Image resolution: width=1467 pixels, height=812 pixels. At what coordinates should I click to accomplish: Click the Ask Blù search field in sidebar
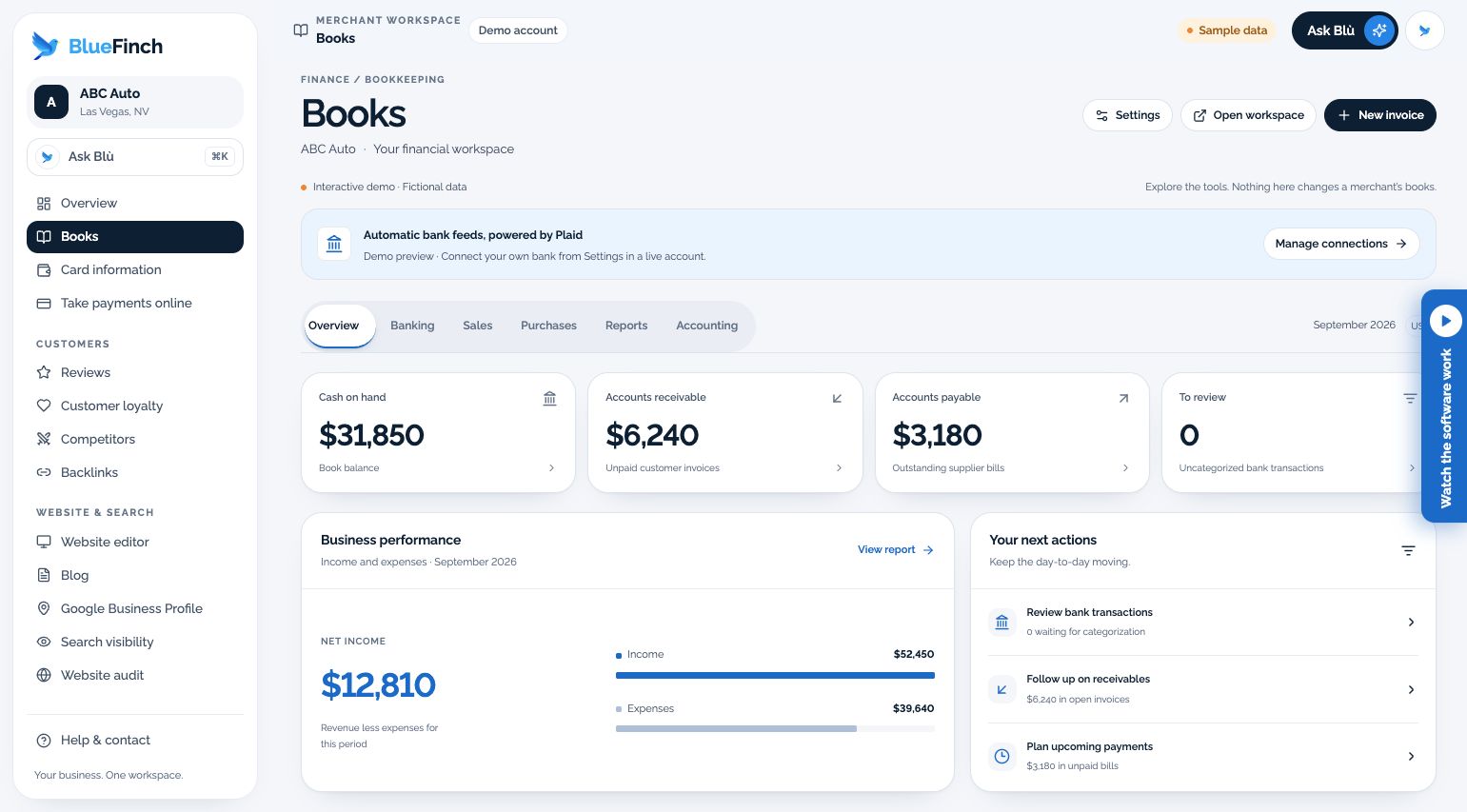pos(135,157)
